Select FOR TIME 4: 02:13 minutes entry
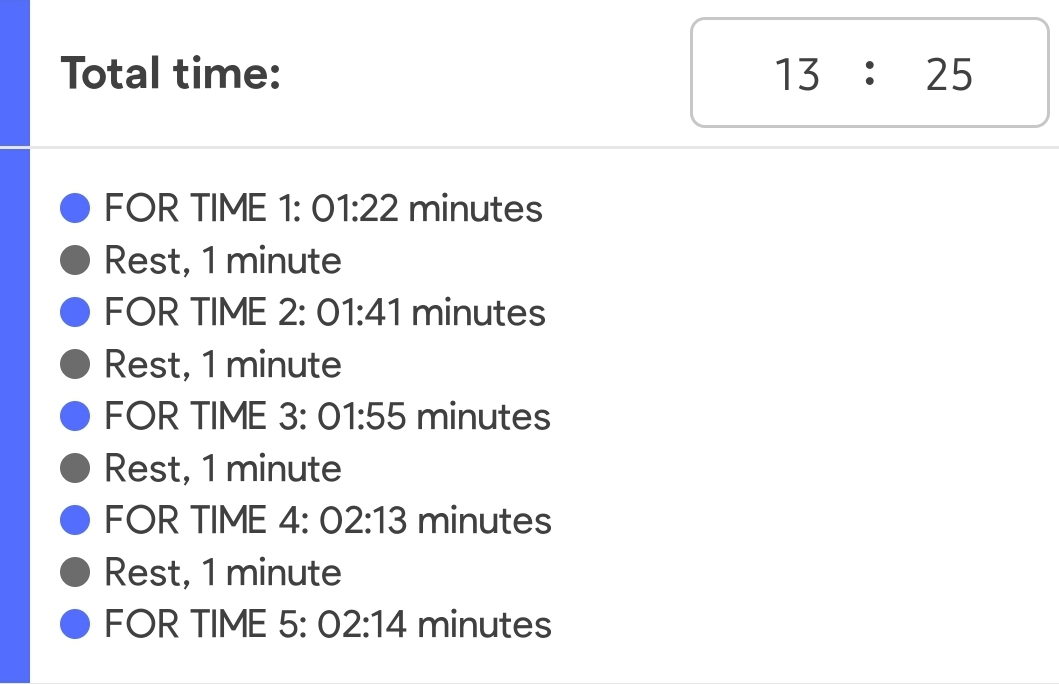Image resolution: width=1059 pixels, height=684 pixels. (x=328, y=520)
